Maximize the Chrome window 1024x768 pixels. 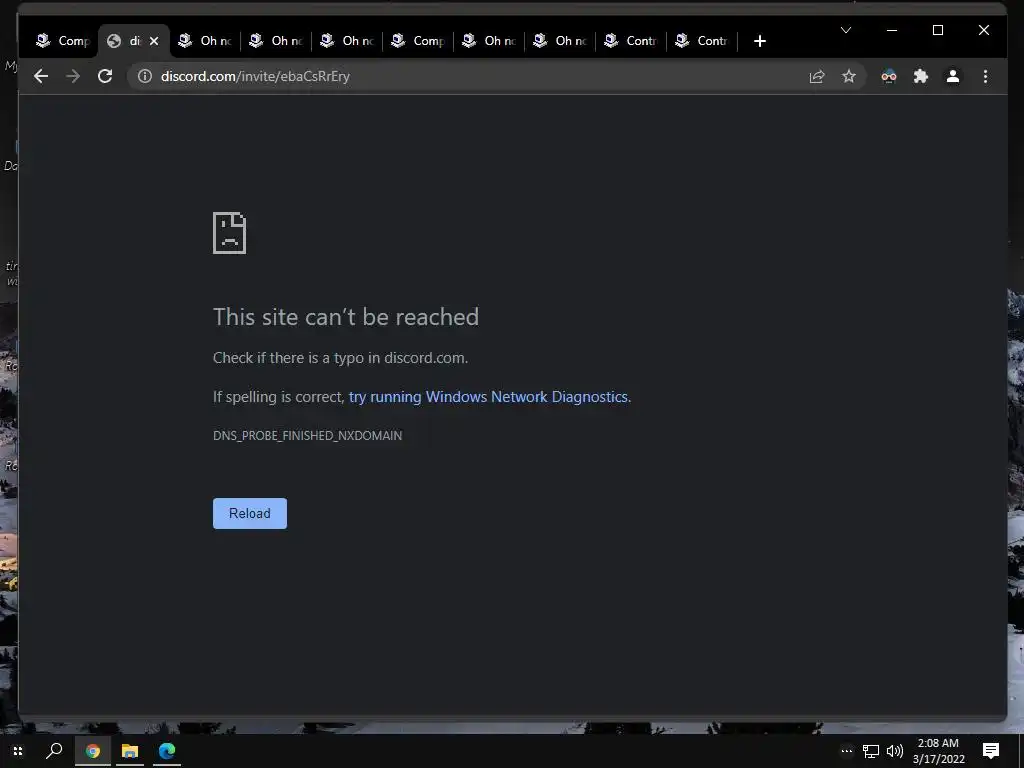coord(938,30)
